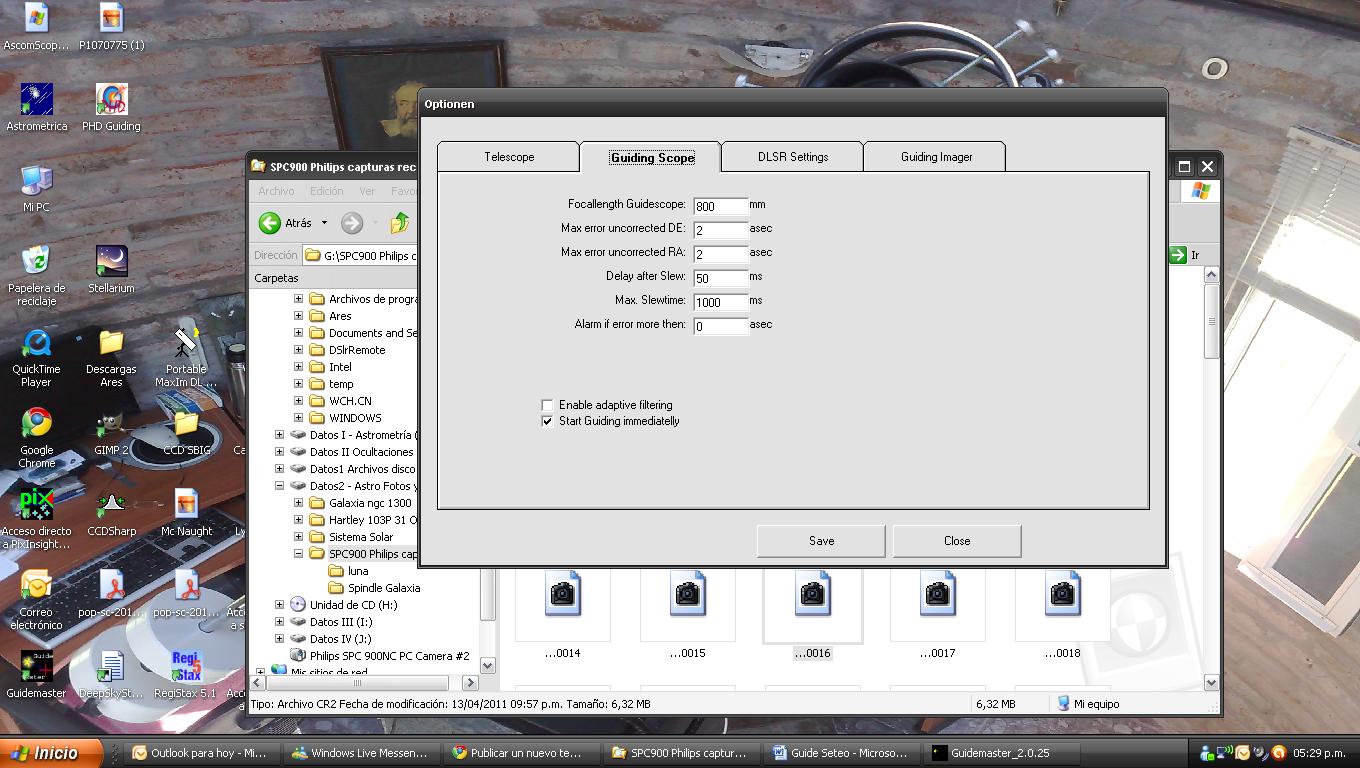Launch Stellarium from the desktop
The width and height of the screenshot is (1360, 768).
point(111,269)
